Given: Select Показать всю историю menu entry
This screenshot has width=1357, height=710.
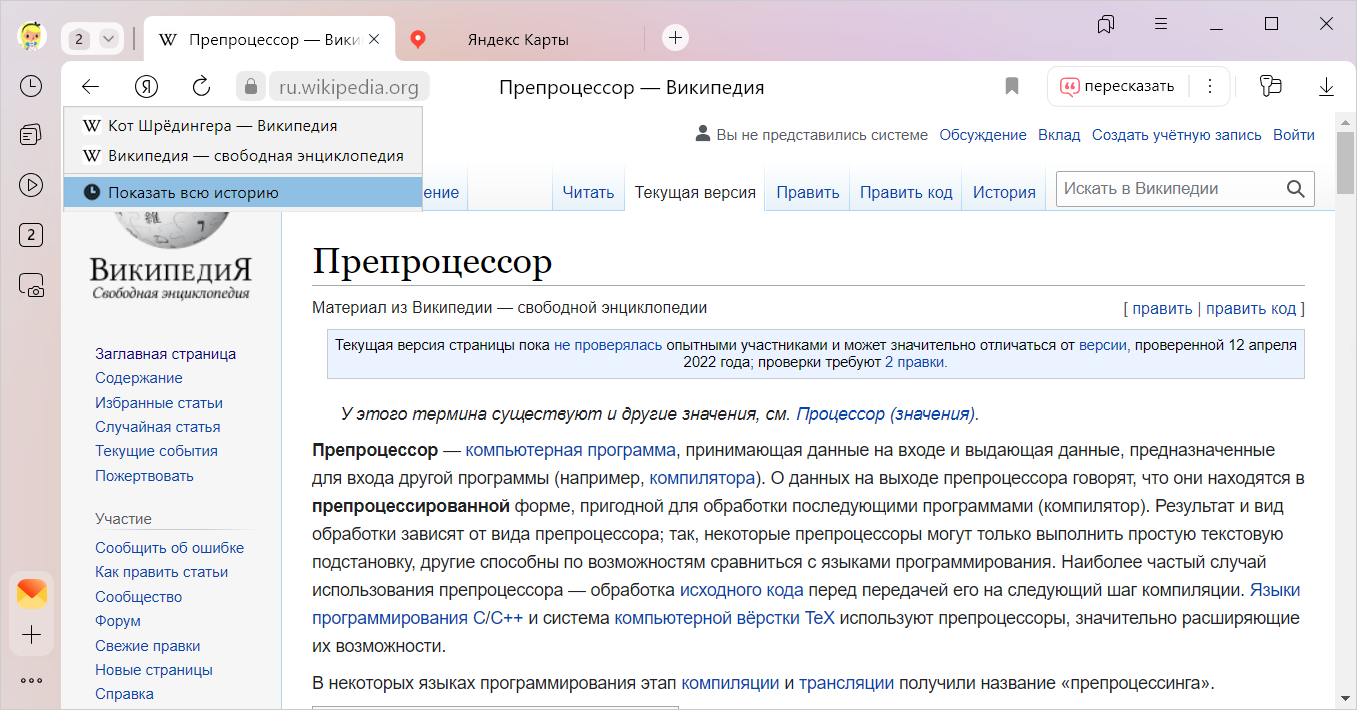Looking at the screenshot, I should click(193, 193).
